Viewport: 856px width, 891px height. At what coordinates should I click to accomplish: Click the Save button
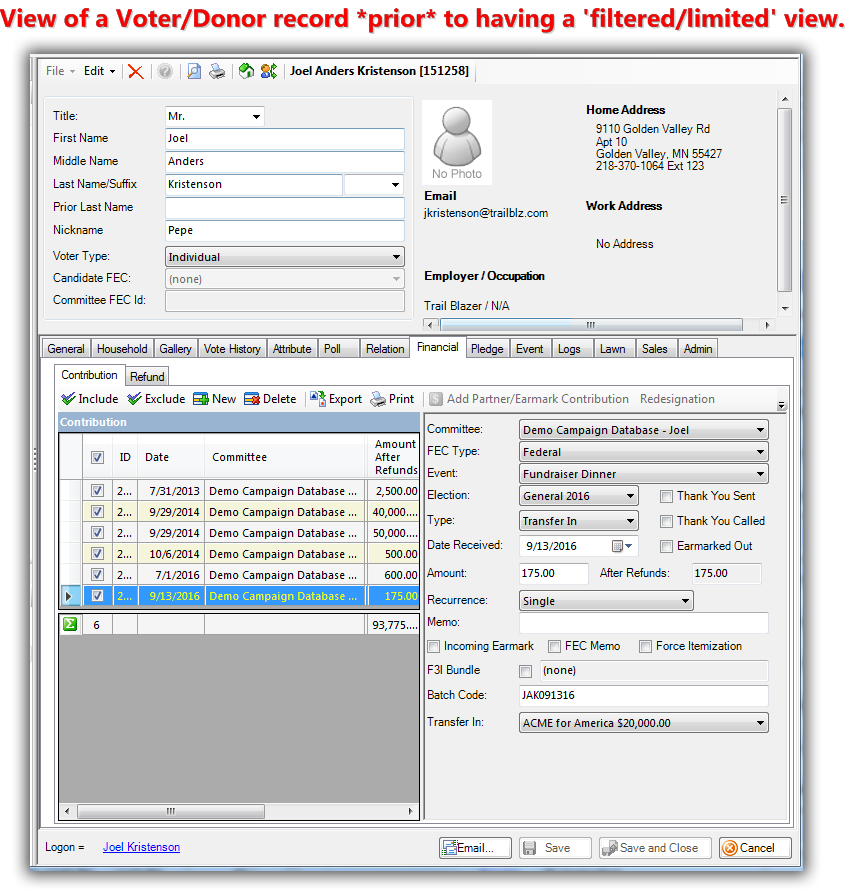555,848
